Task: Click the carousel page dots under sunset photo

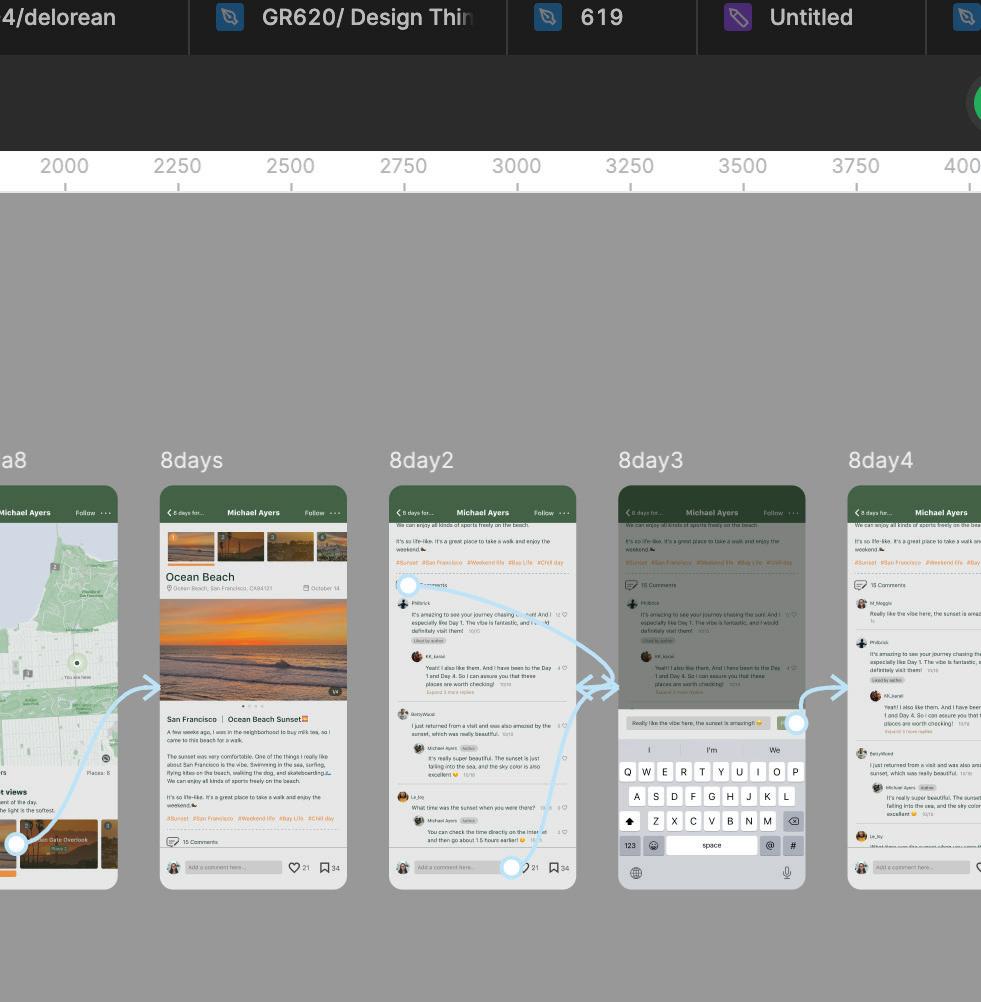Action: coord(252,706)
